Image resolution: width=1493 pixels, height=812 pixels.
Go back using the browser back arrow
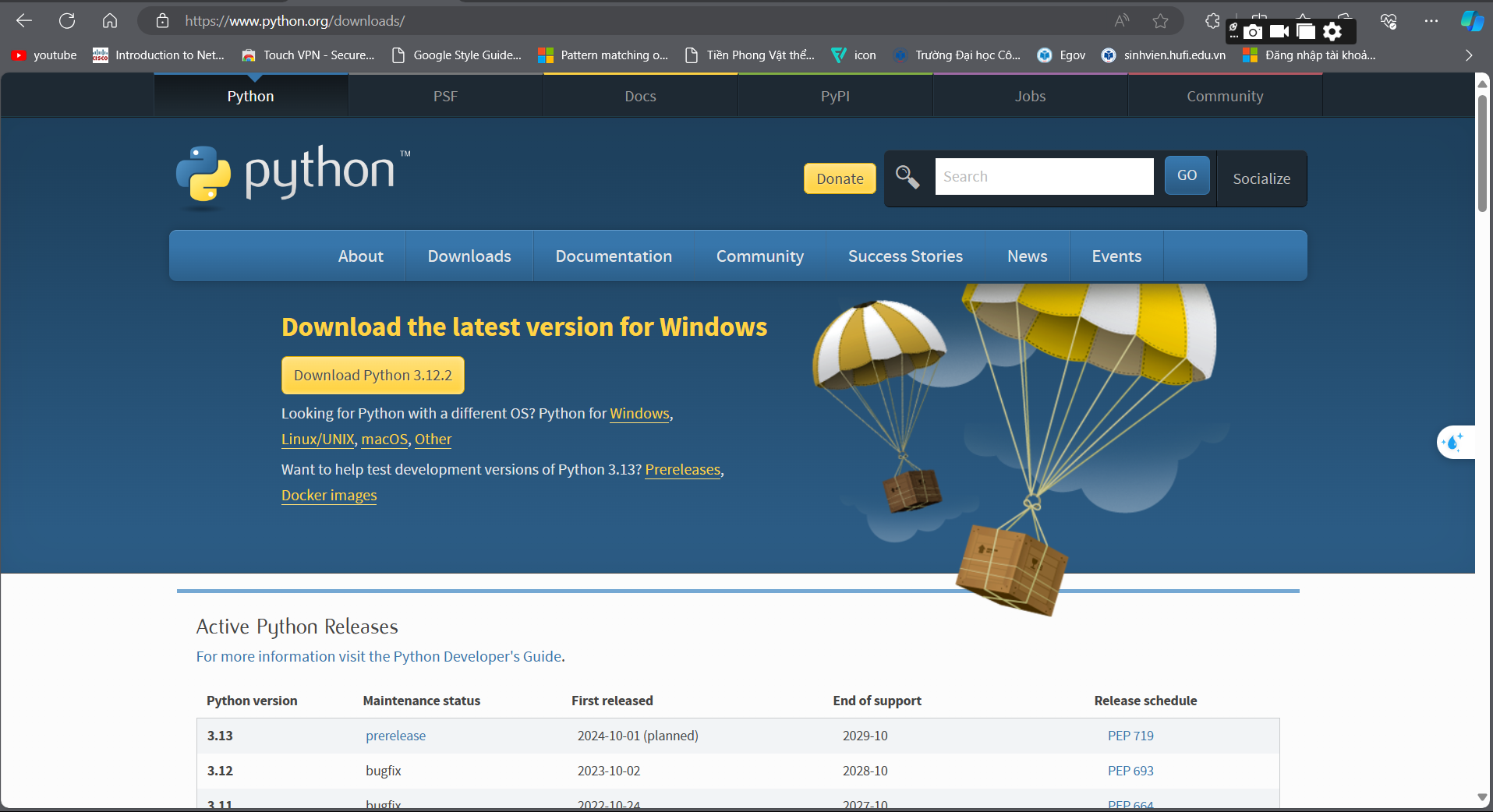[x=24, y=21]
